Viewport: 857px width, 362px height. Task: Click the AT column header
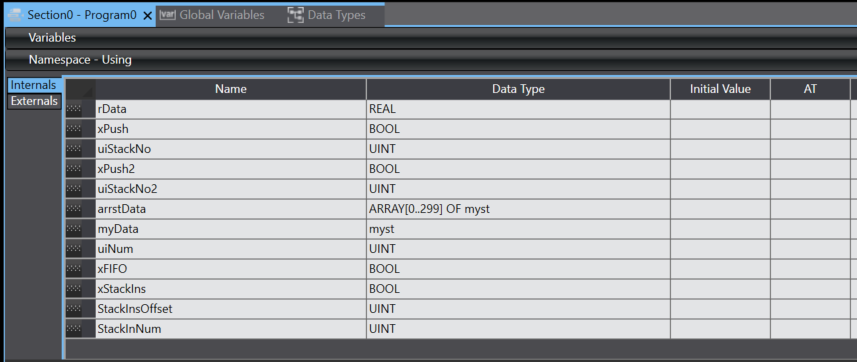pos(810,89)
